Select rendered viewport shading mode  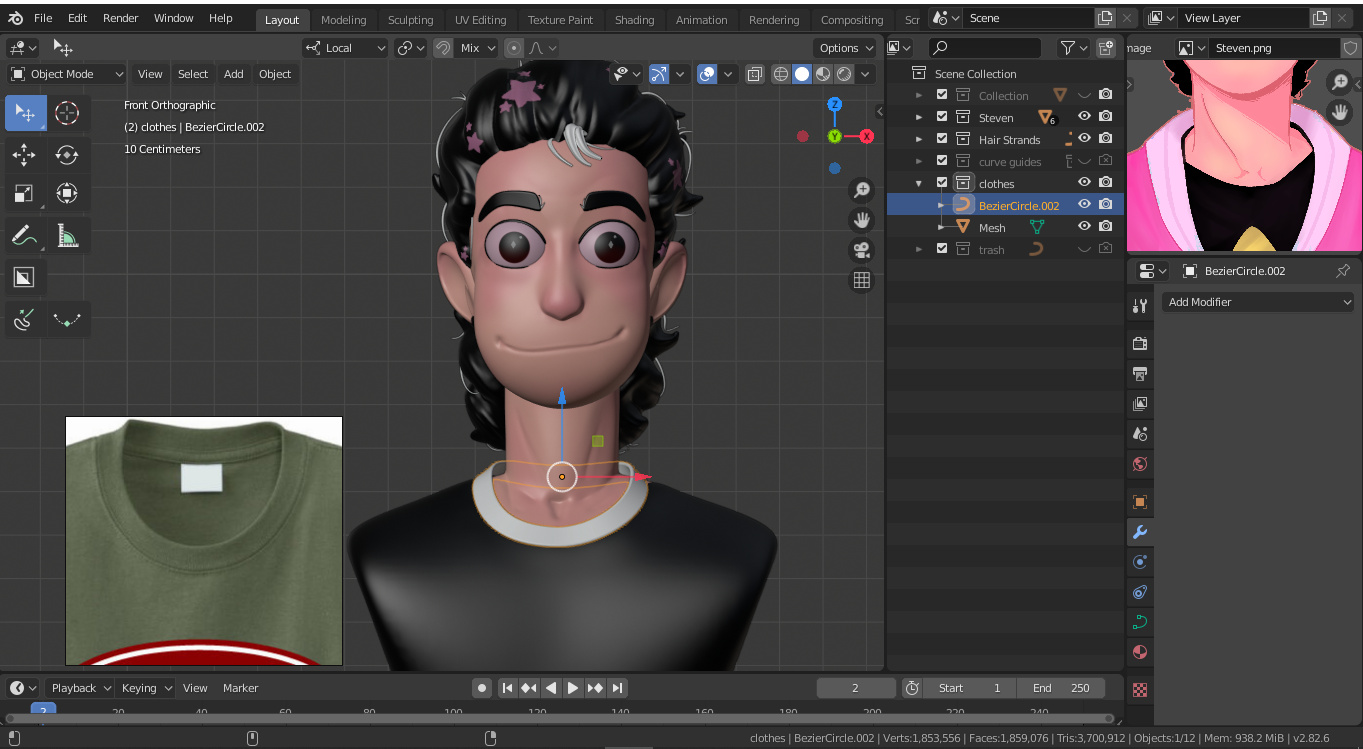click(844, 74)
